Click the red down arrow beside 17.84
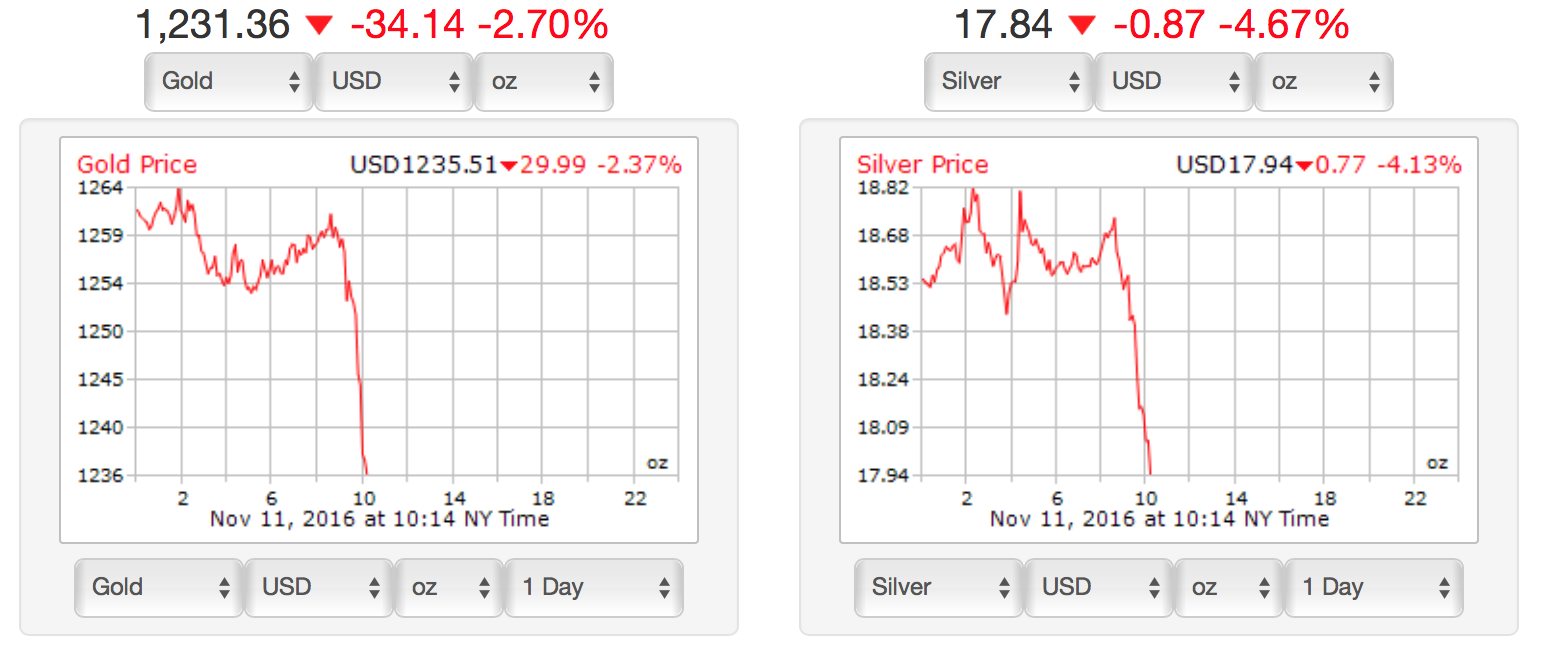 click(x=1082, y=26)
